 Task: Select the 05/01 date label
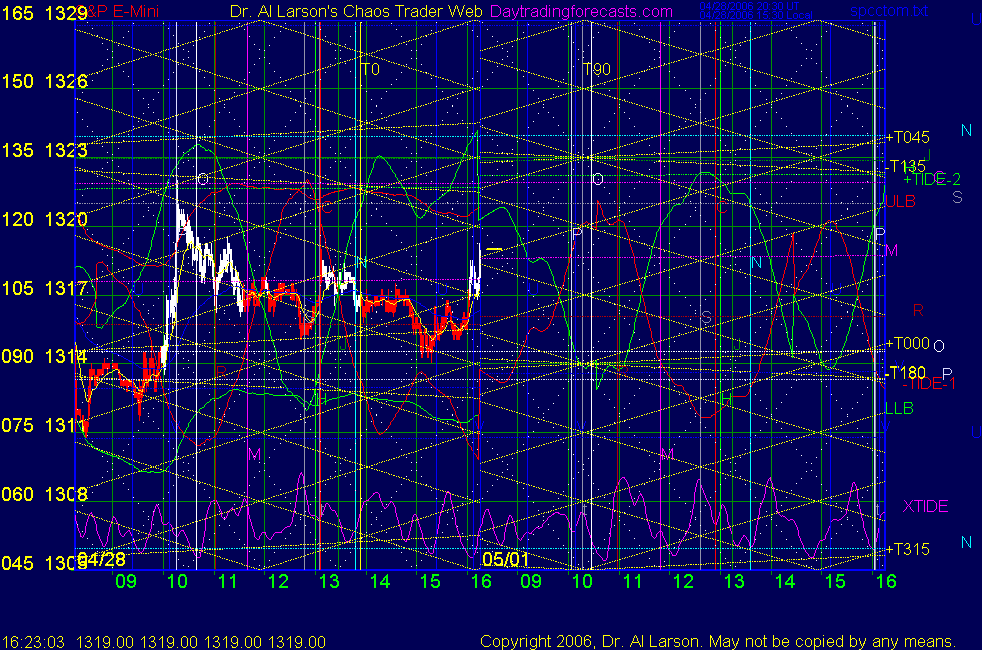tap(505, 559)
